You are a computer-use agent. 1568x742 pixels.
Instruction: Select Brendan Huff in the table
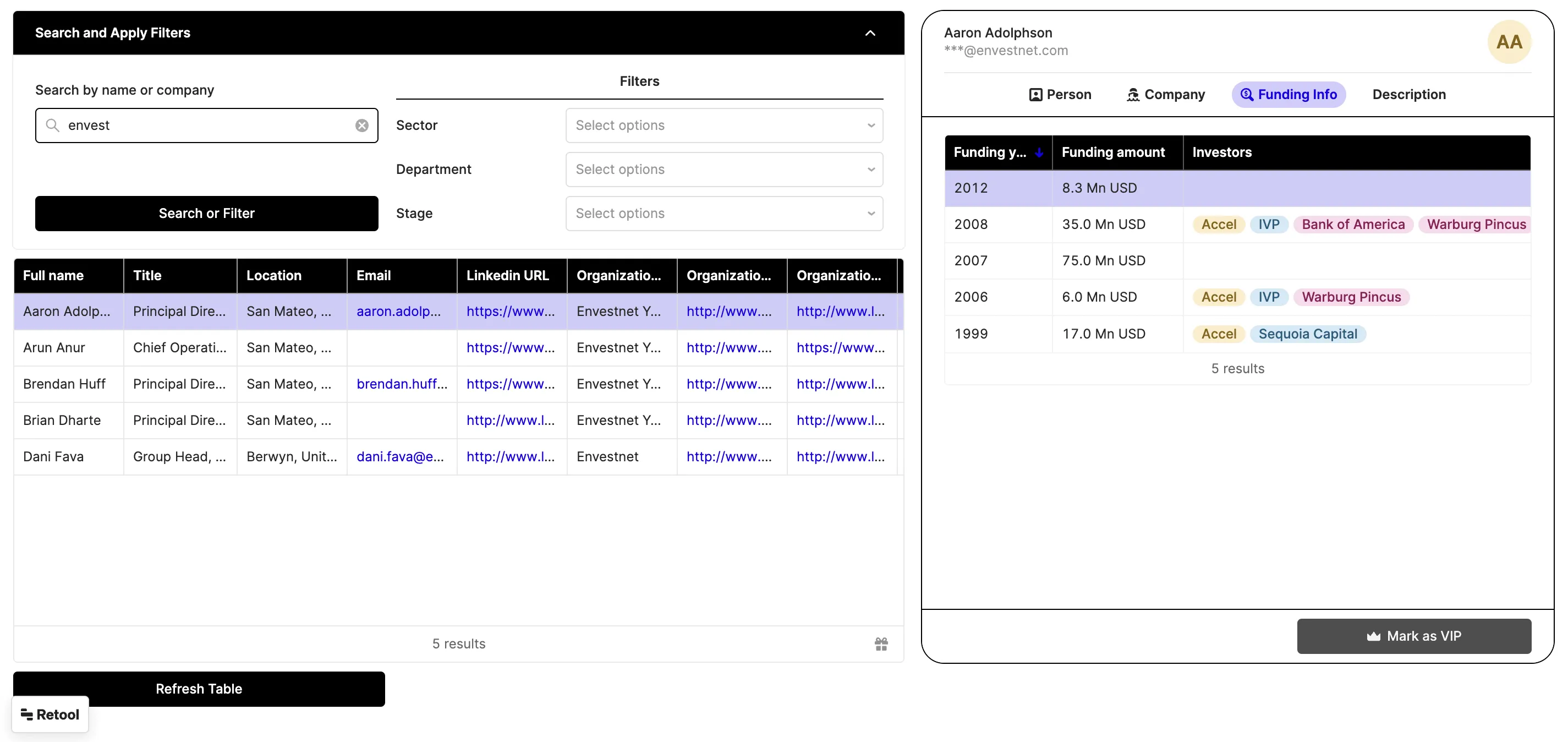click(64, 384)
